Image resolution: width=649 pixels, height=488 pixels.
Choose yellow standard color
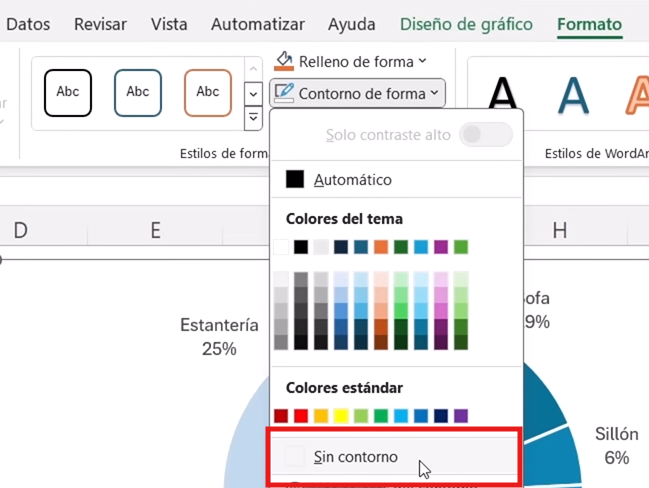coord(341,416)
